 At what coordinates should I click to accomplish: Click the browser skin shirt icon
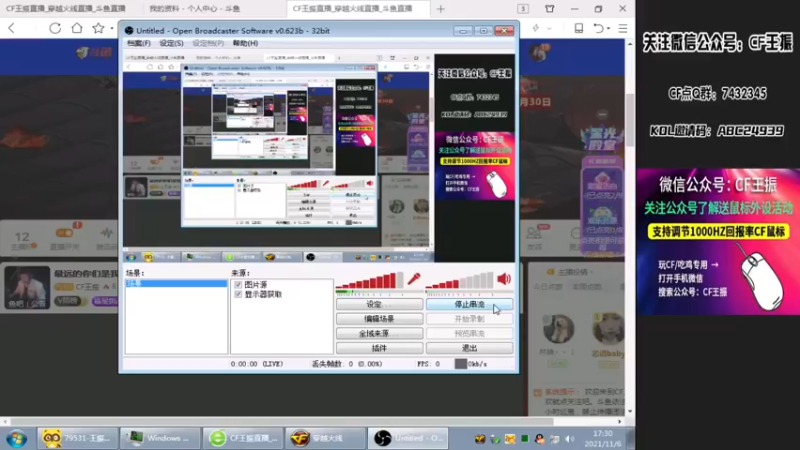pyautogui.click(x=549, y=9)
